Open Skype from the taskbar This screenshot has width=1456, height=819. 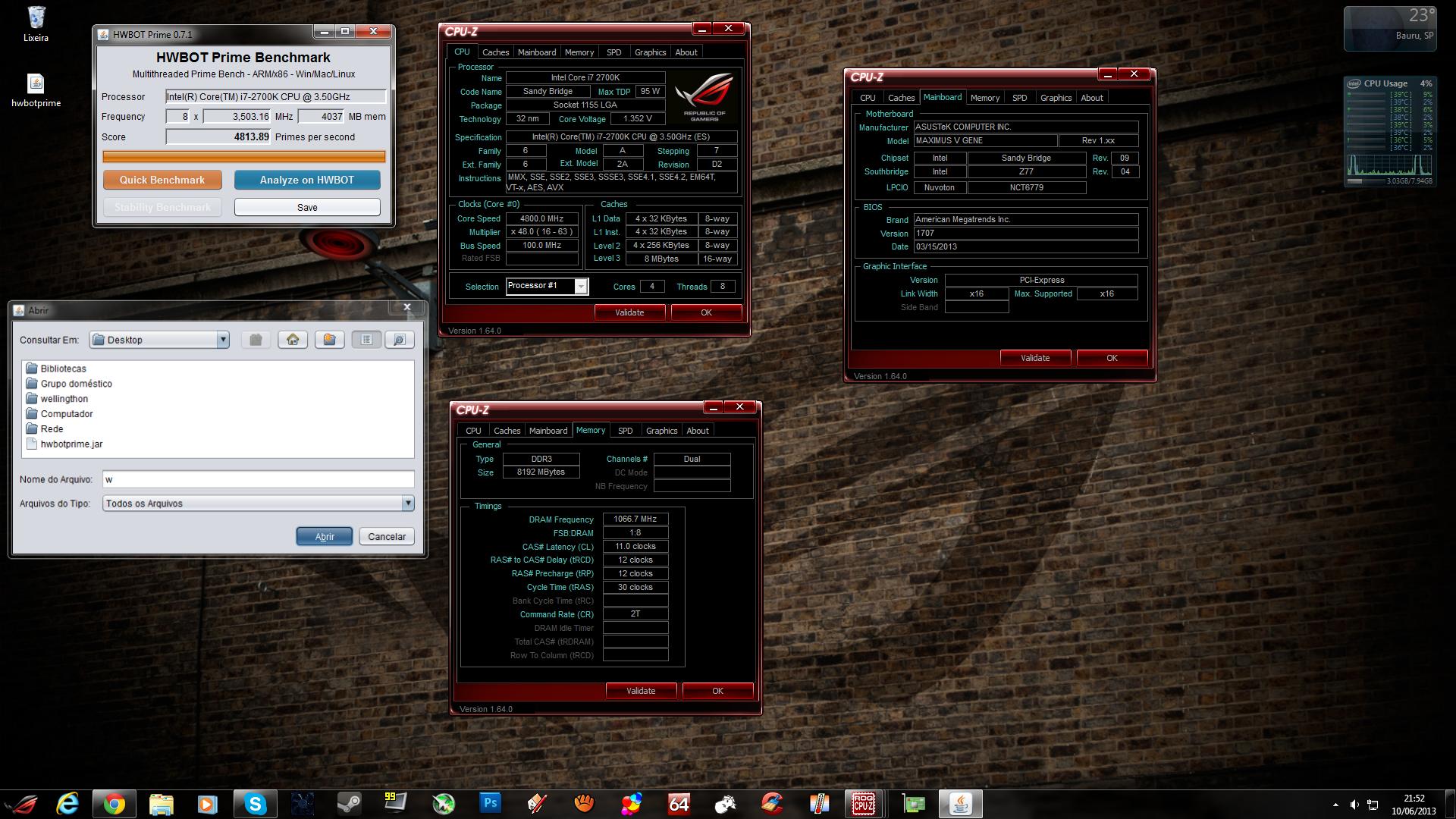point(255,804)
